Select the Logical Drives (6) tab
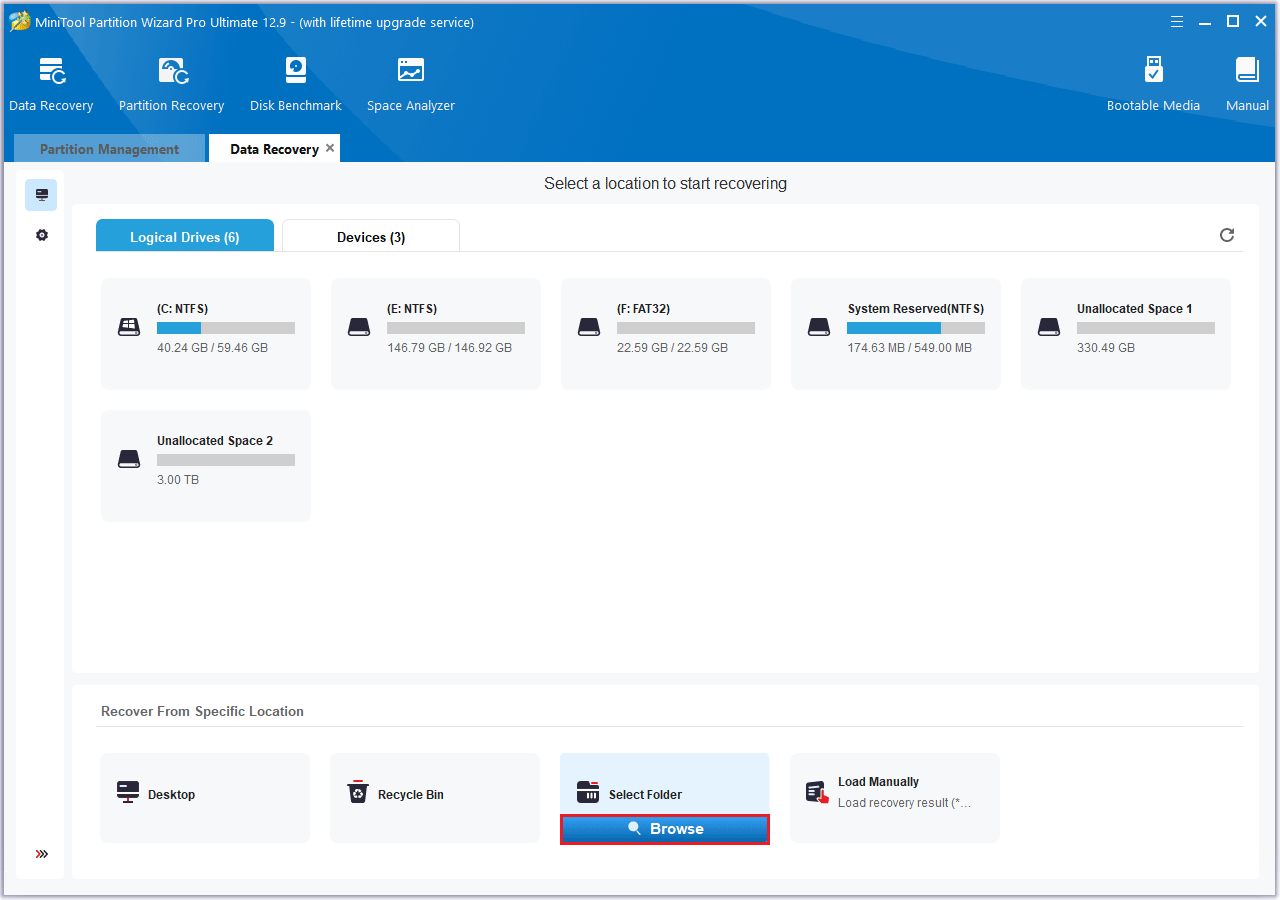Image resolution: width=1280 pixels, height=900 pixels. pos(185,237)
